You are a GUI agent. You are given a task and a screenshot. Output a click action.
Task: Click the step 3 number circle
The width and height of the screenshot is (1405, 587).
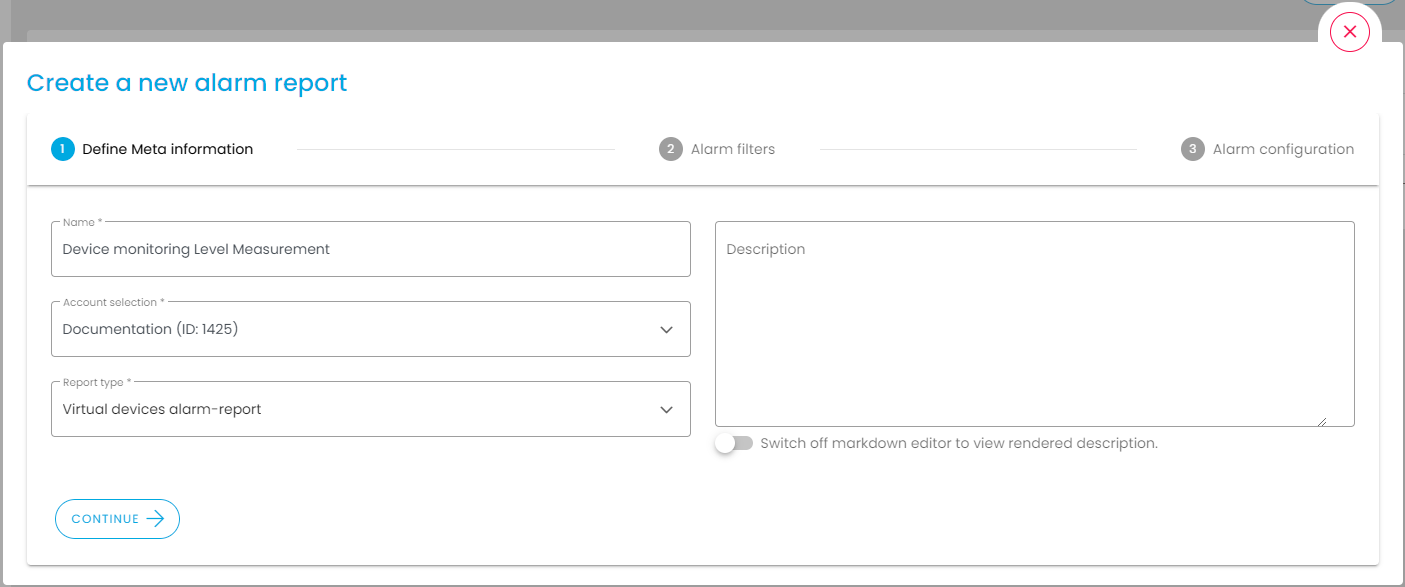click(x=1192, y=149)
